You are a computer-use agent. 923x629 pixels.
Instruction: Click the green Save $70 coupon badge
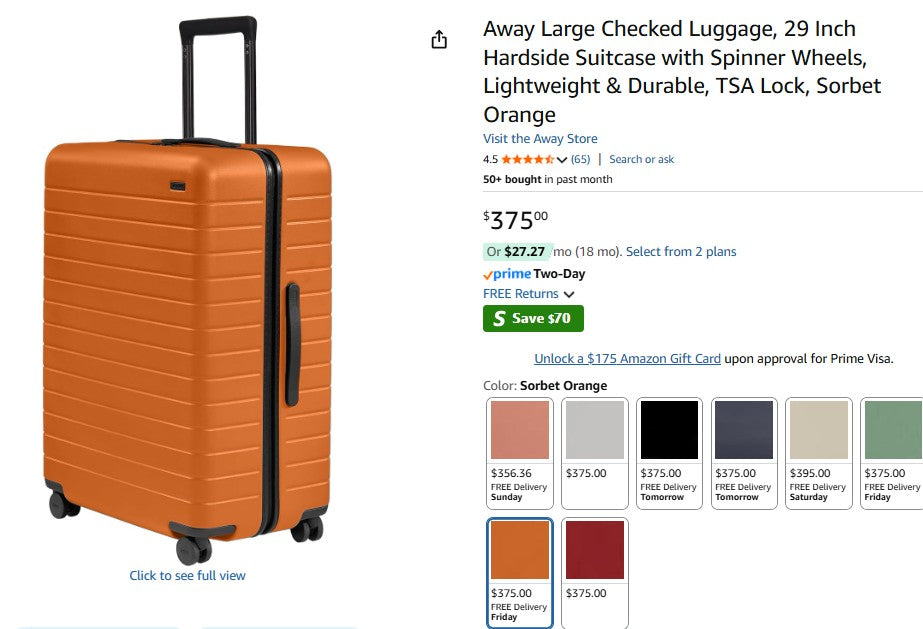(x=533, y=319)
